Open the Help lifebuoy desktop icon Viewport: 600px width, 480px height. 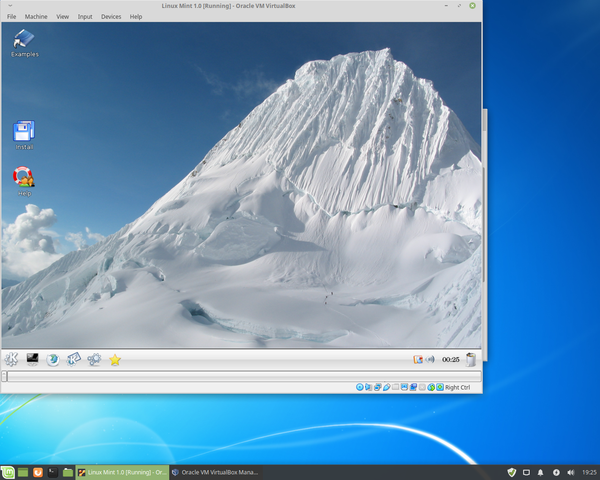click(24, 181)
